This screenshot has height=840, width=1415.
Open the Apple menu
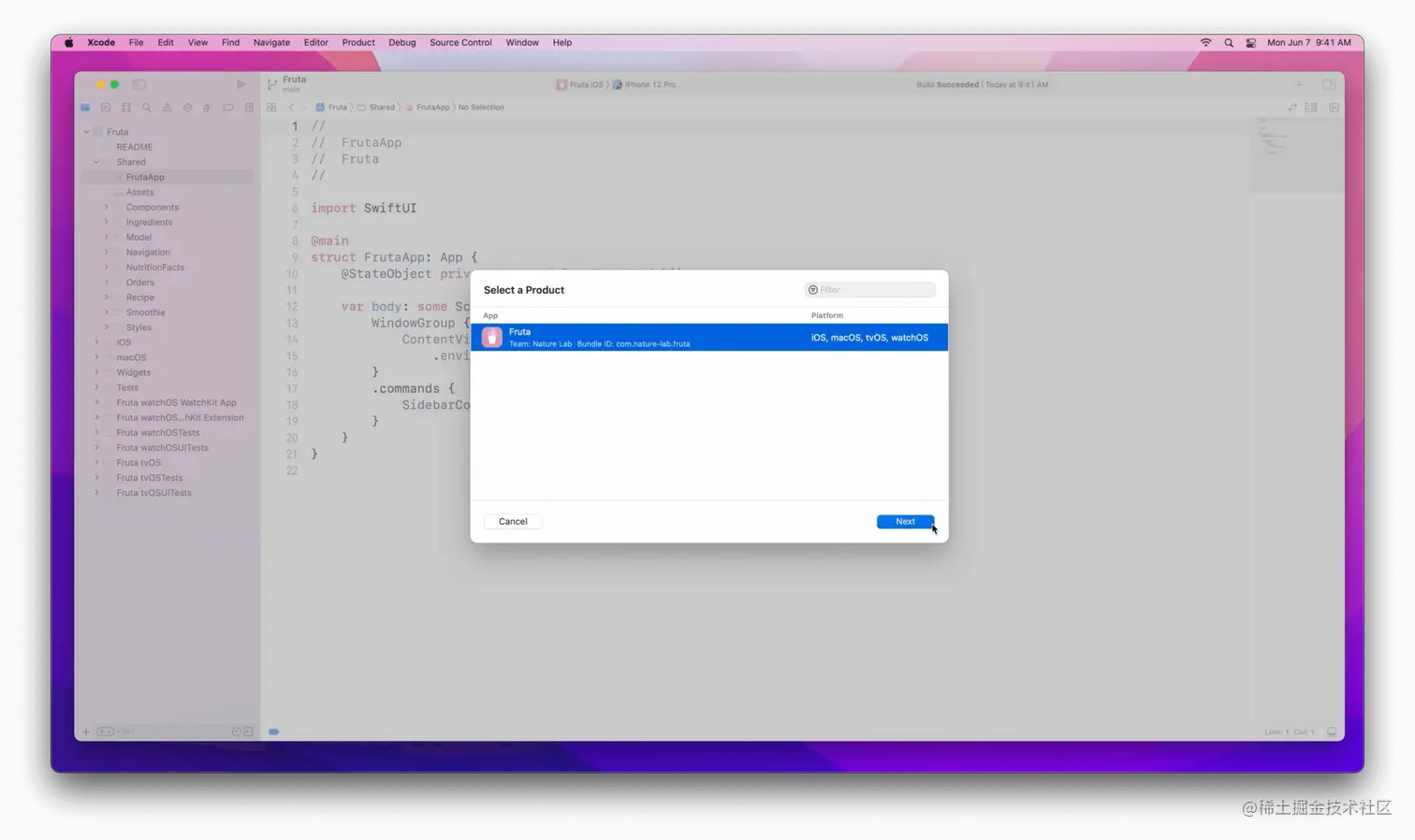click(68, 42)
